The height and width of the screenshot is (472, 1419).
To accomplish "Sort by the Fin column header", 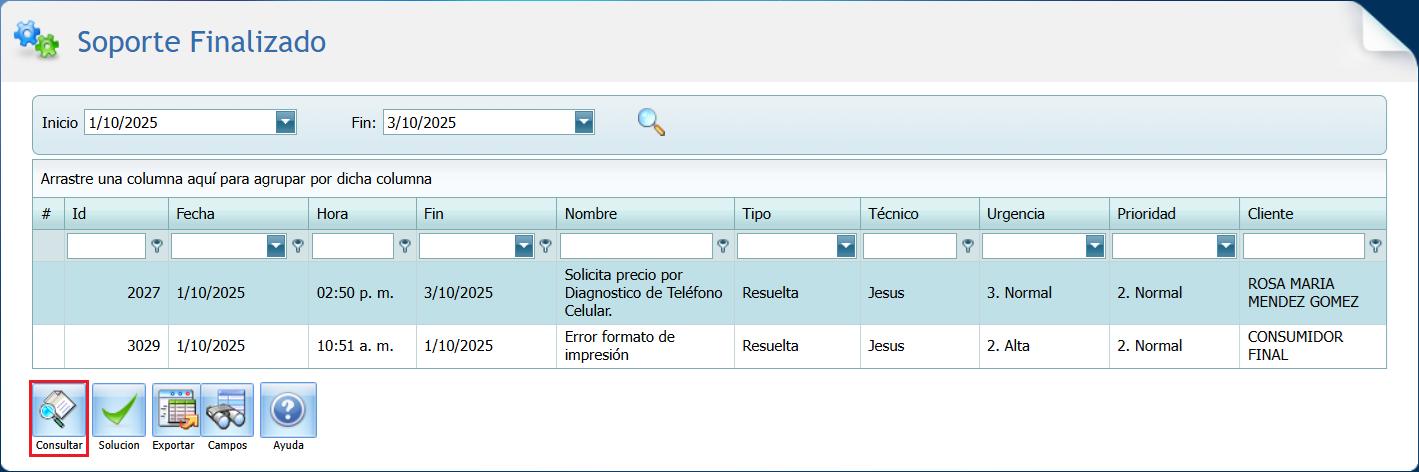I will click(x=486, y=214).
